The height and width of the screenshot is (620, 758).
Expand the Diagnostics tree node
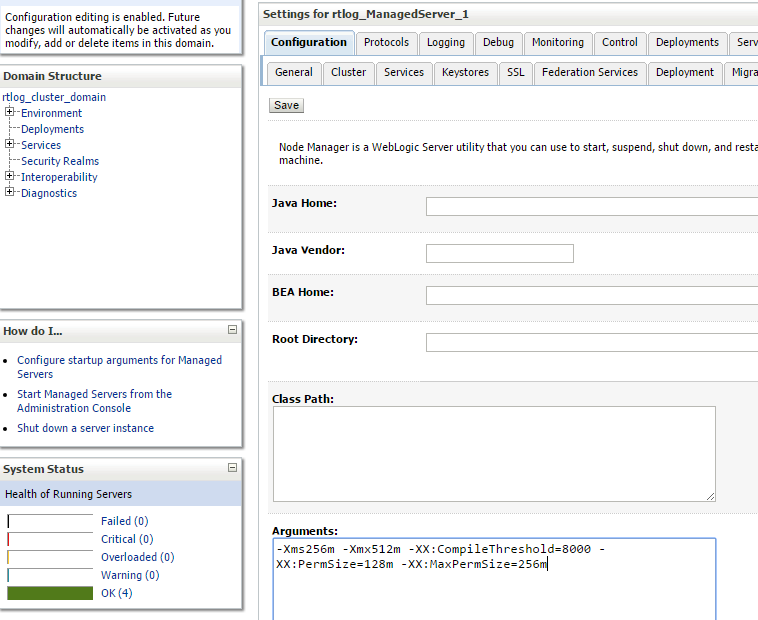tap(9, 192)
